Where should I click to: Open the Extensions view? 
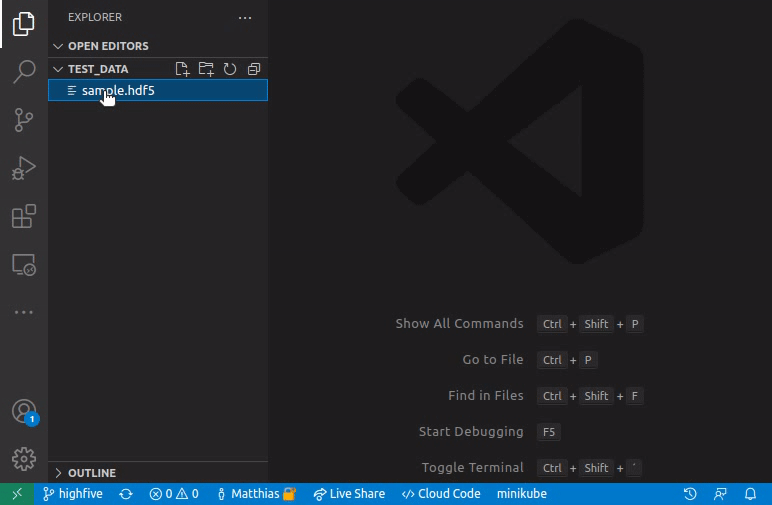click(24, 216)
